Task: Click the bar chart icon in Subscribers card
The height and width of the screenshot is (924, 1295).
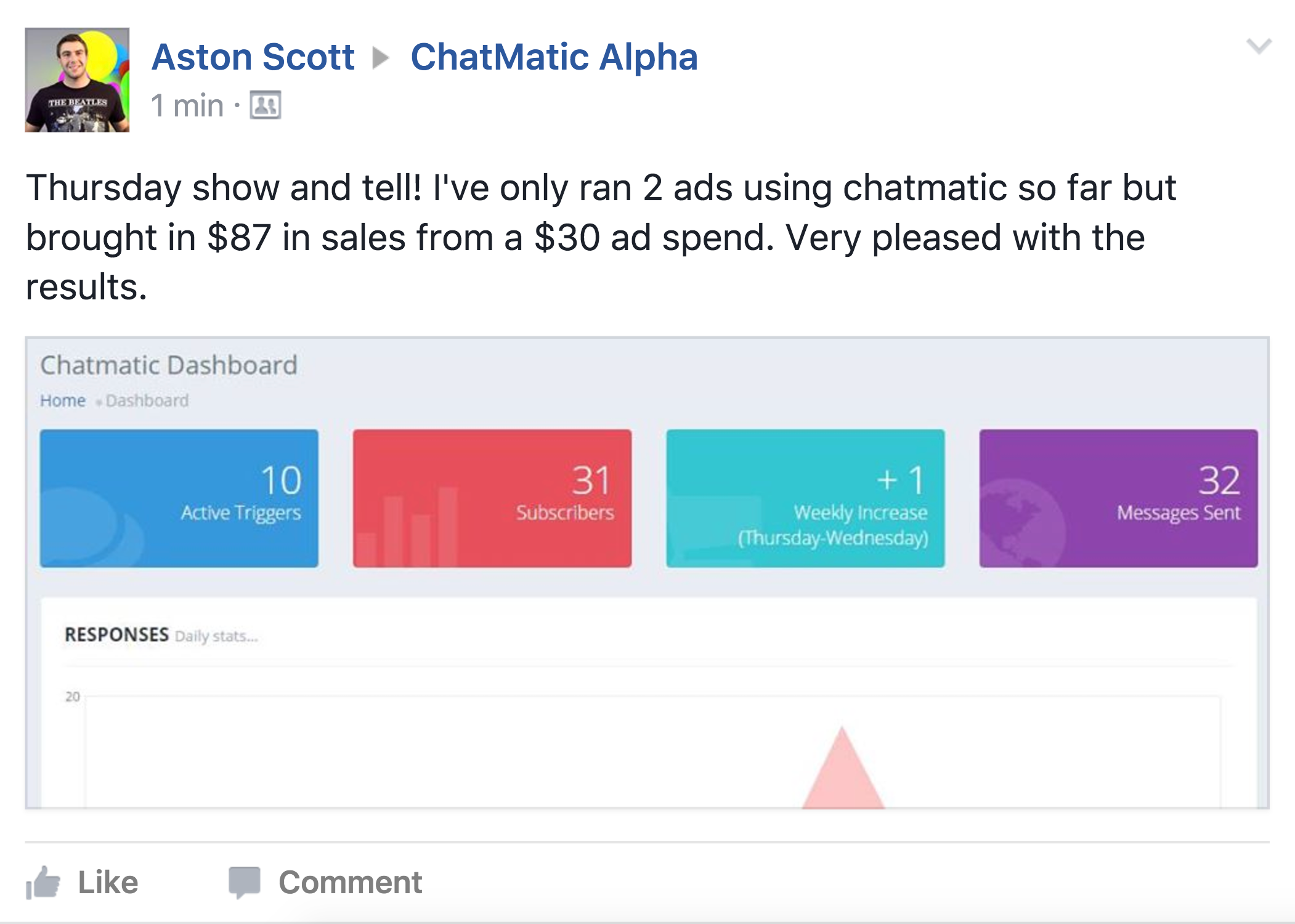Action: 407,527
